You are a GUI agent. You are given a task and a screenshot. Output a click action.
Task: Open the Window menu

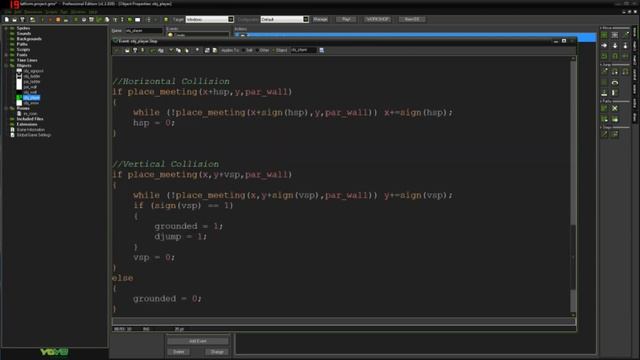tap(78, 12)
